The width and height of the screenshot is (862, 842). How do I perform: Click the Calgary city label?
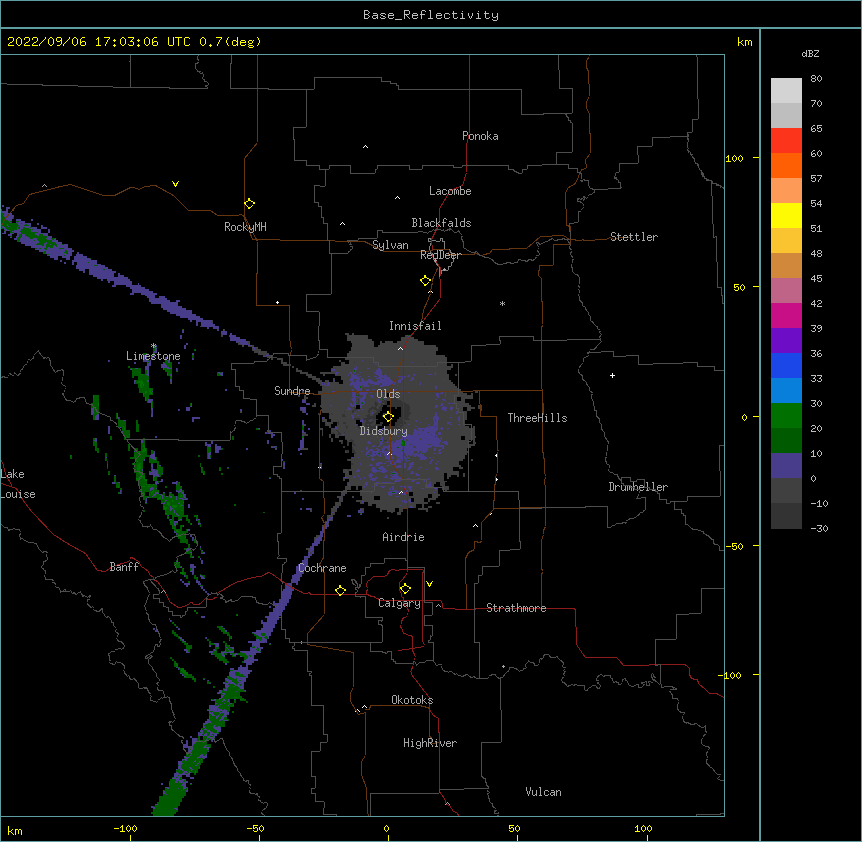tap(399, 603)
